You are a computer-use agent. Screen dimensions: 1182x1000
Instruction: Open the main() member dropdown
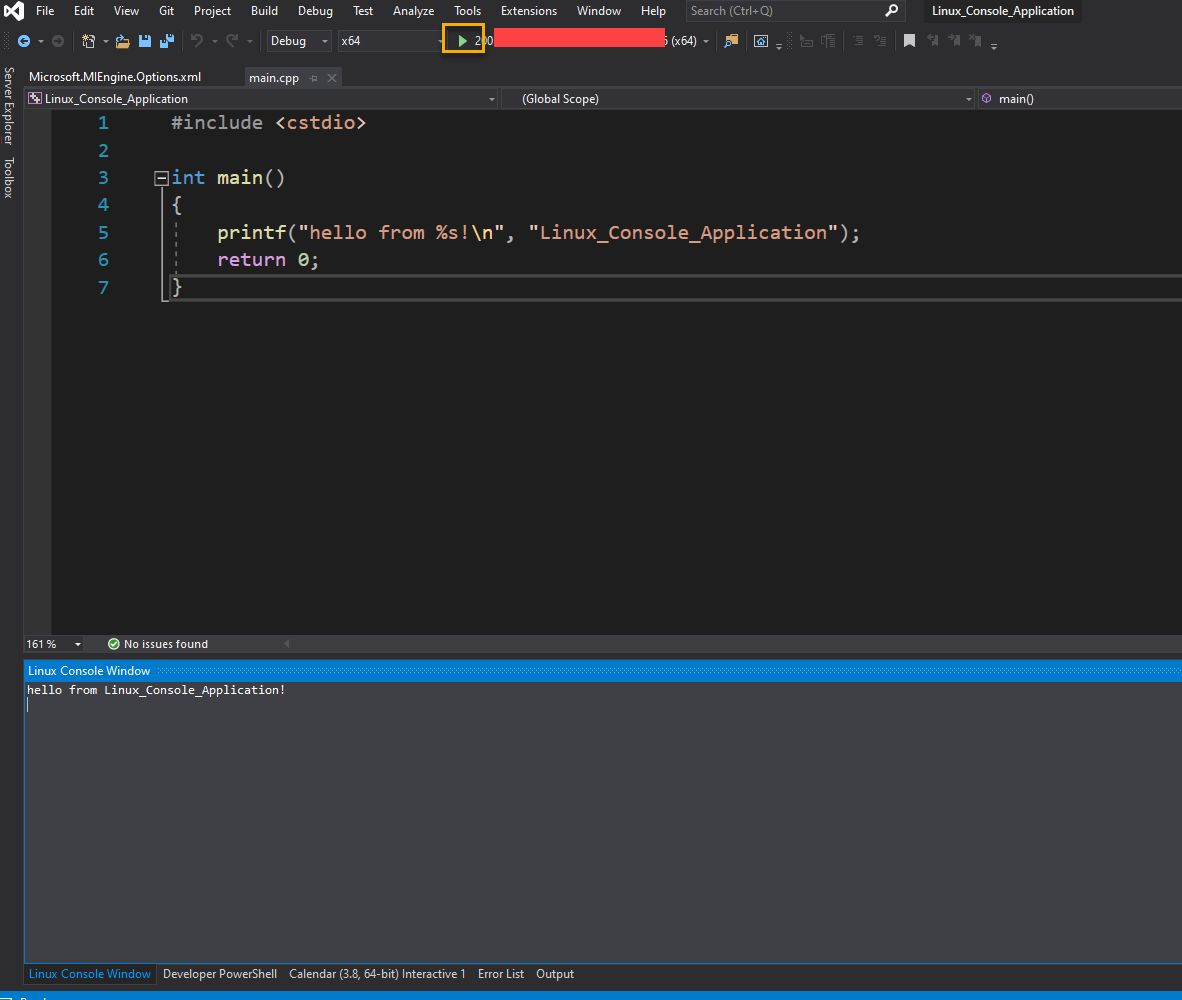pos(1080,99)
